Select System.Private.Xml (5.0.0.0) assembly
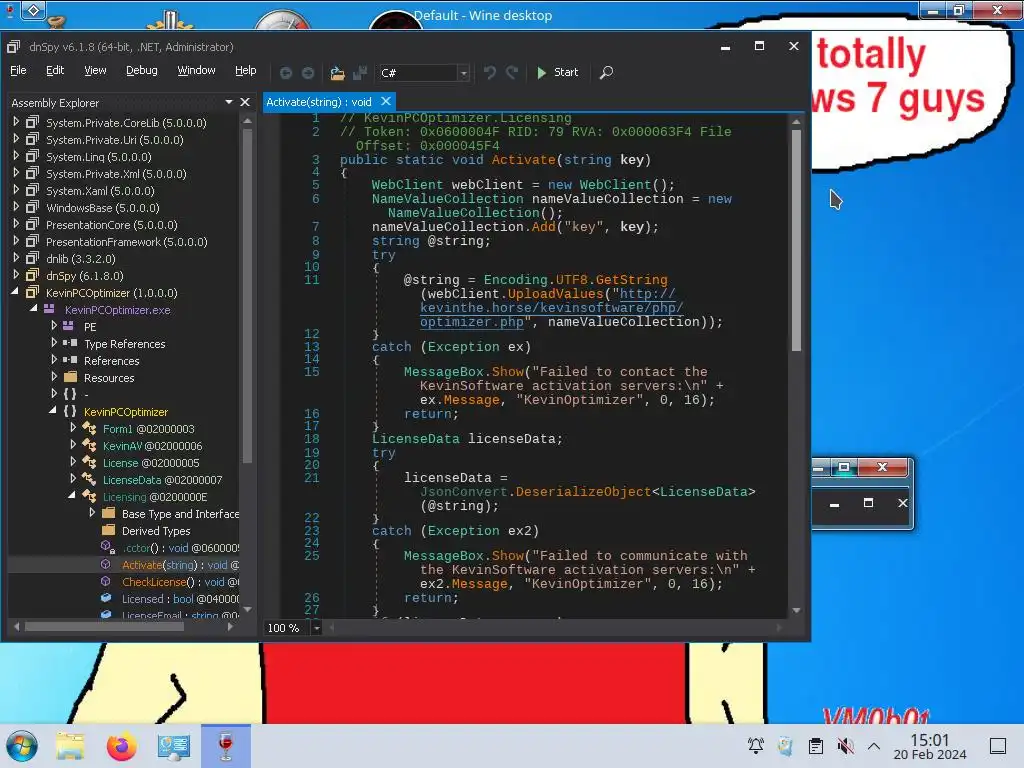 point(116,174)
